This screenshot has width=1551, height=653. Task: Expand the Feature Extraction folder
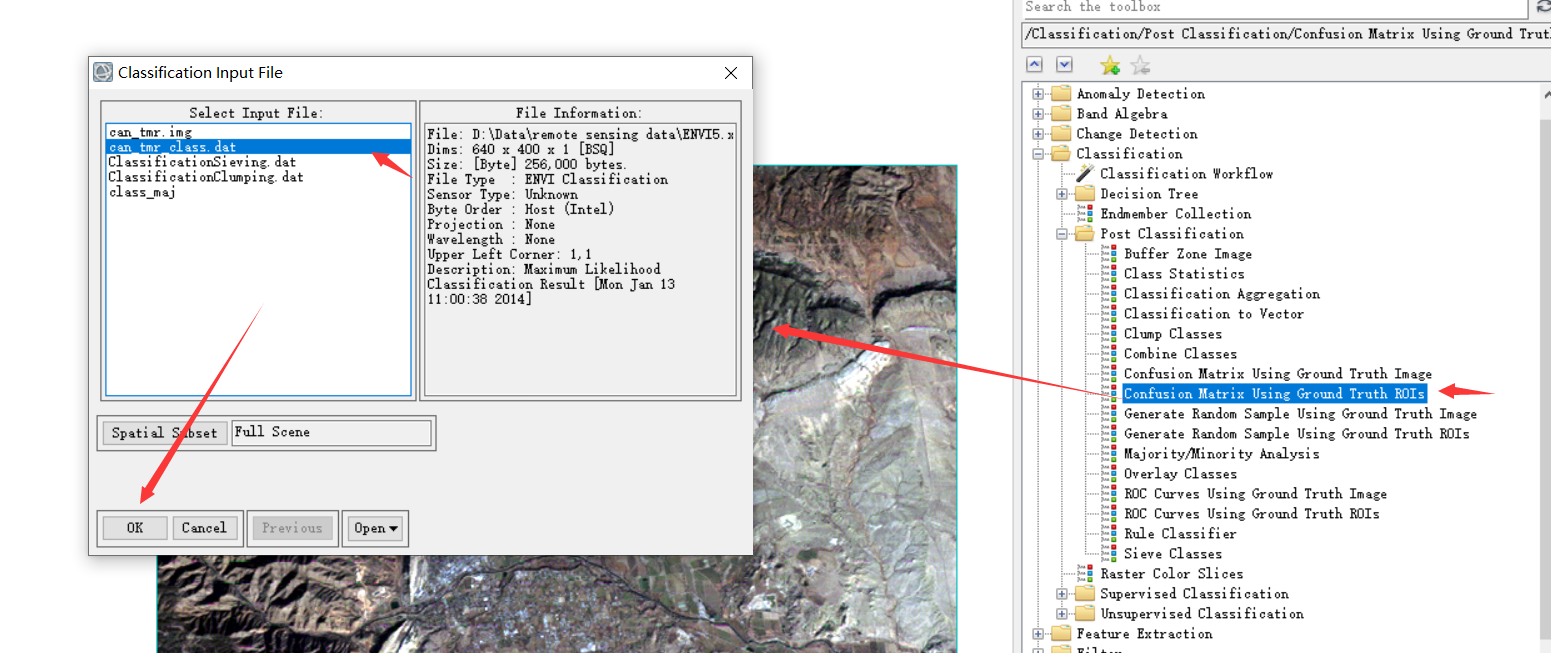point(1038,634)
